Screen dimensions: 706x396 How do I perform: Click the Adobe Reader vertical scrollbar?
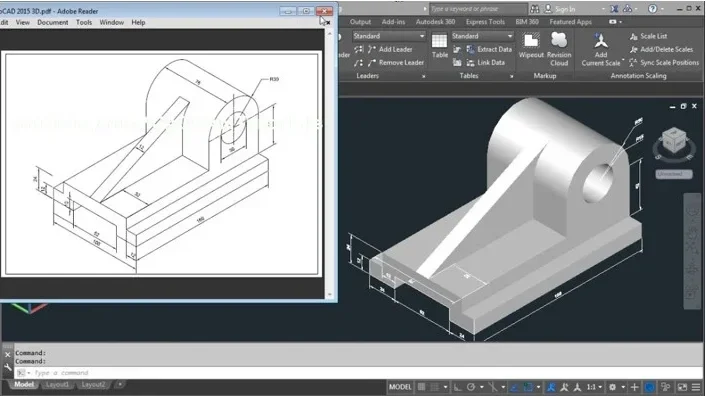point(330,164)
